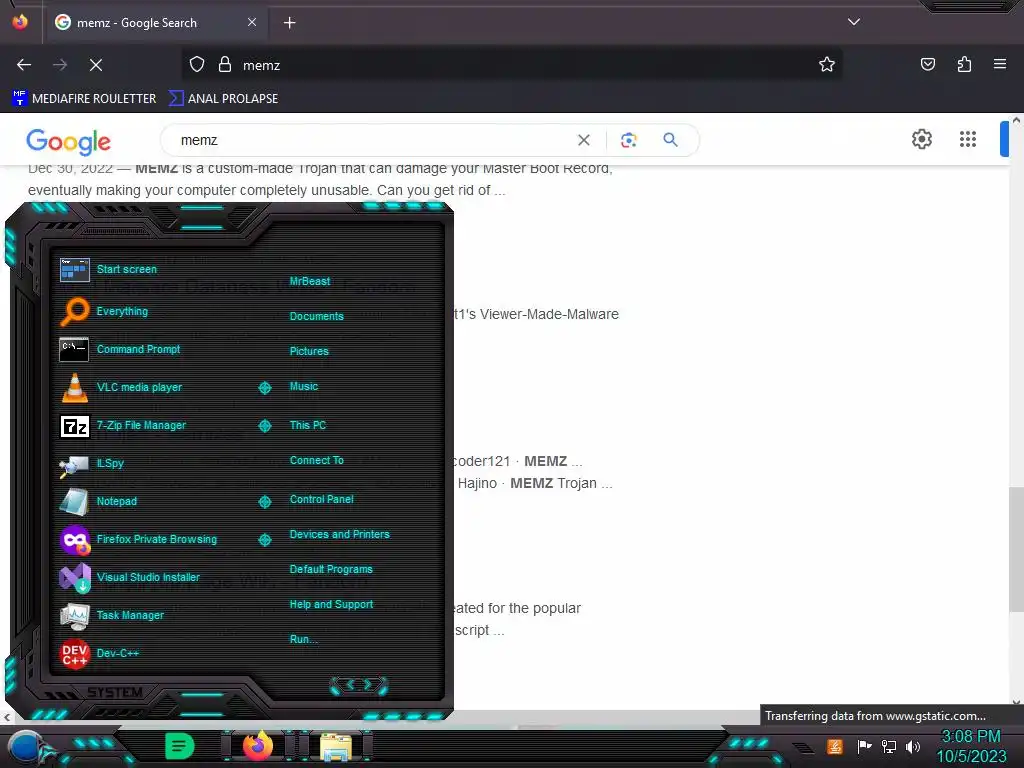Stop loading the page

96,65
